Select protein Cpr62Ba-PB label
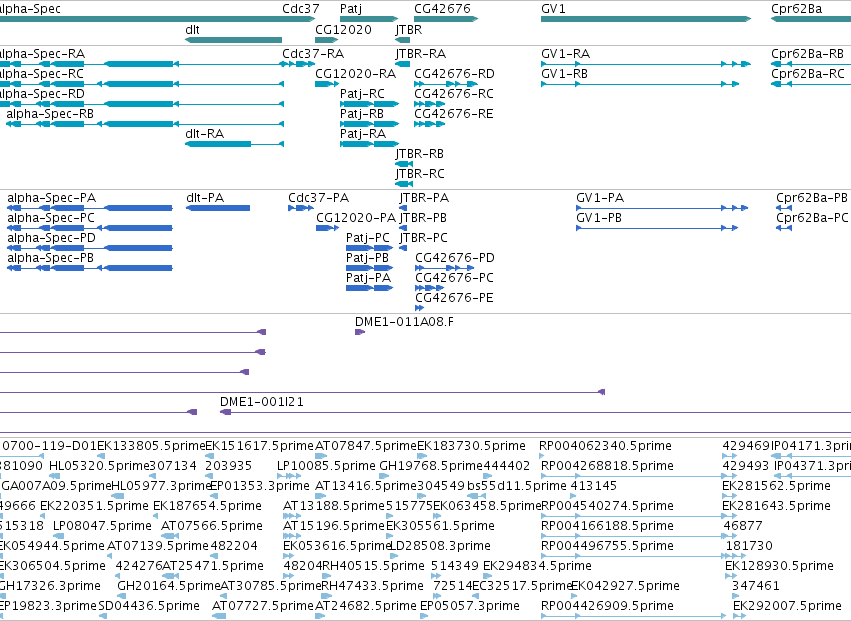The image size is (851, 621). click(812, 198)
